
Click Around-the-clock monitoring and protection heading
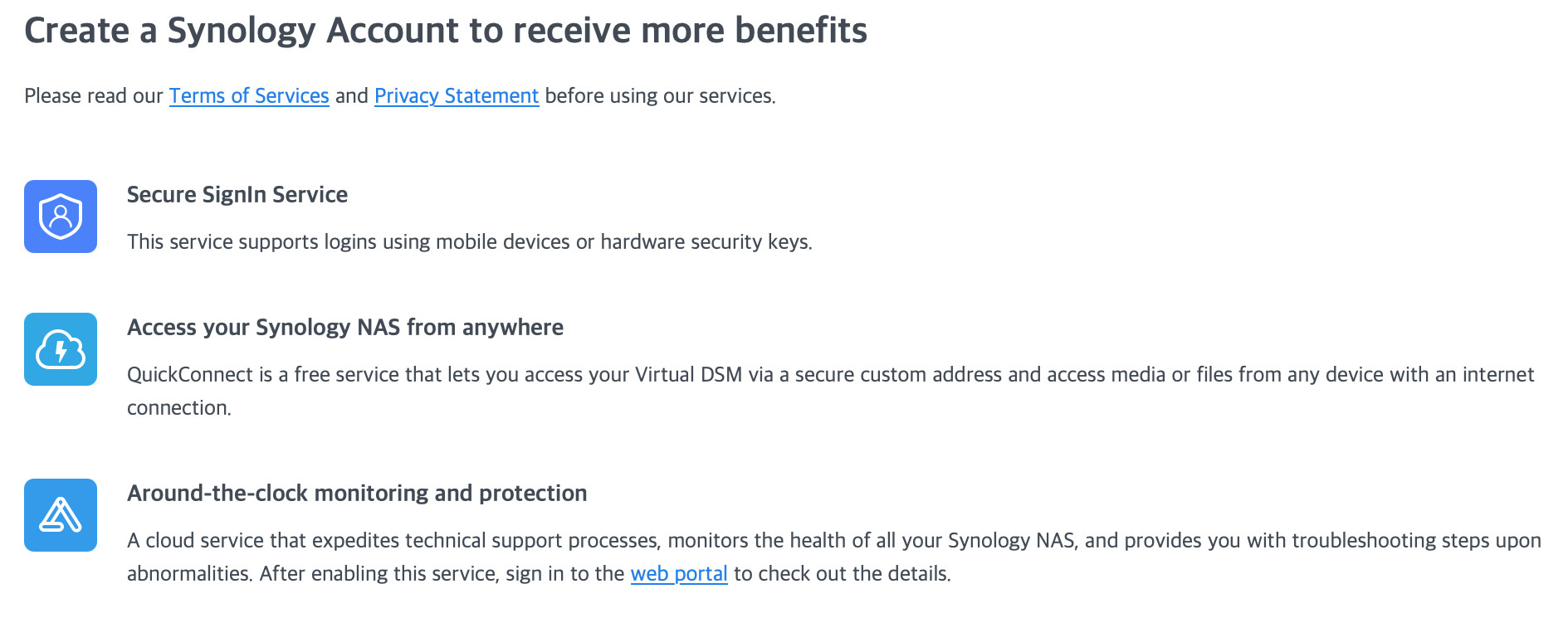(x=357, y=494)
